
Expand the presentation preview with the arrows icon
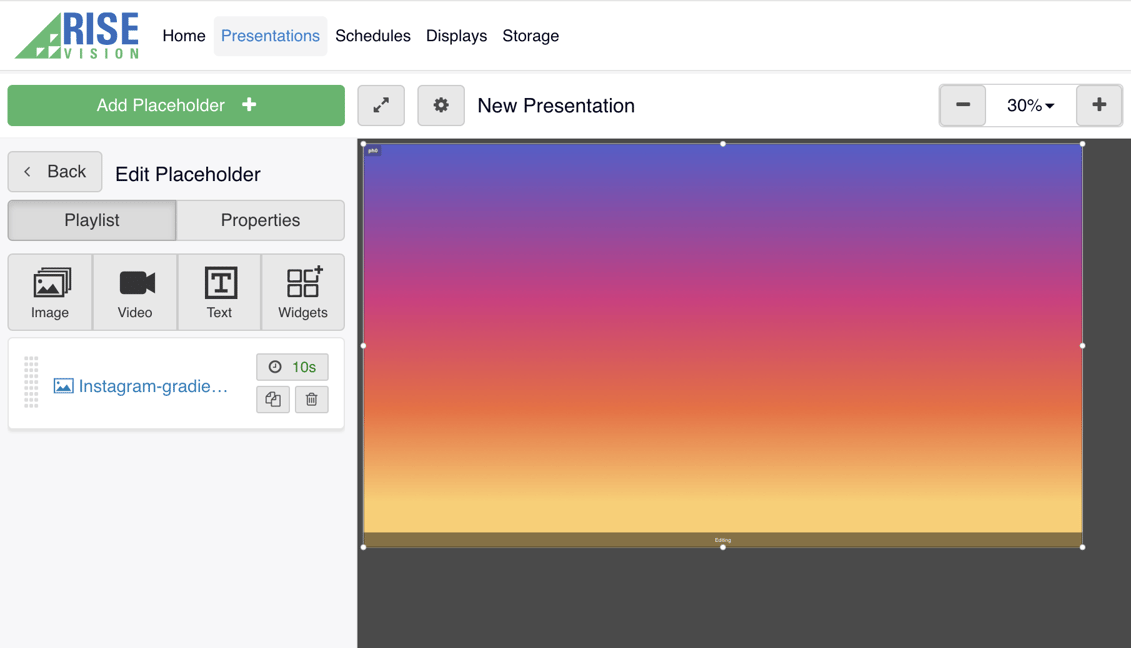381,105
